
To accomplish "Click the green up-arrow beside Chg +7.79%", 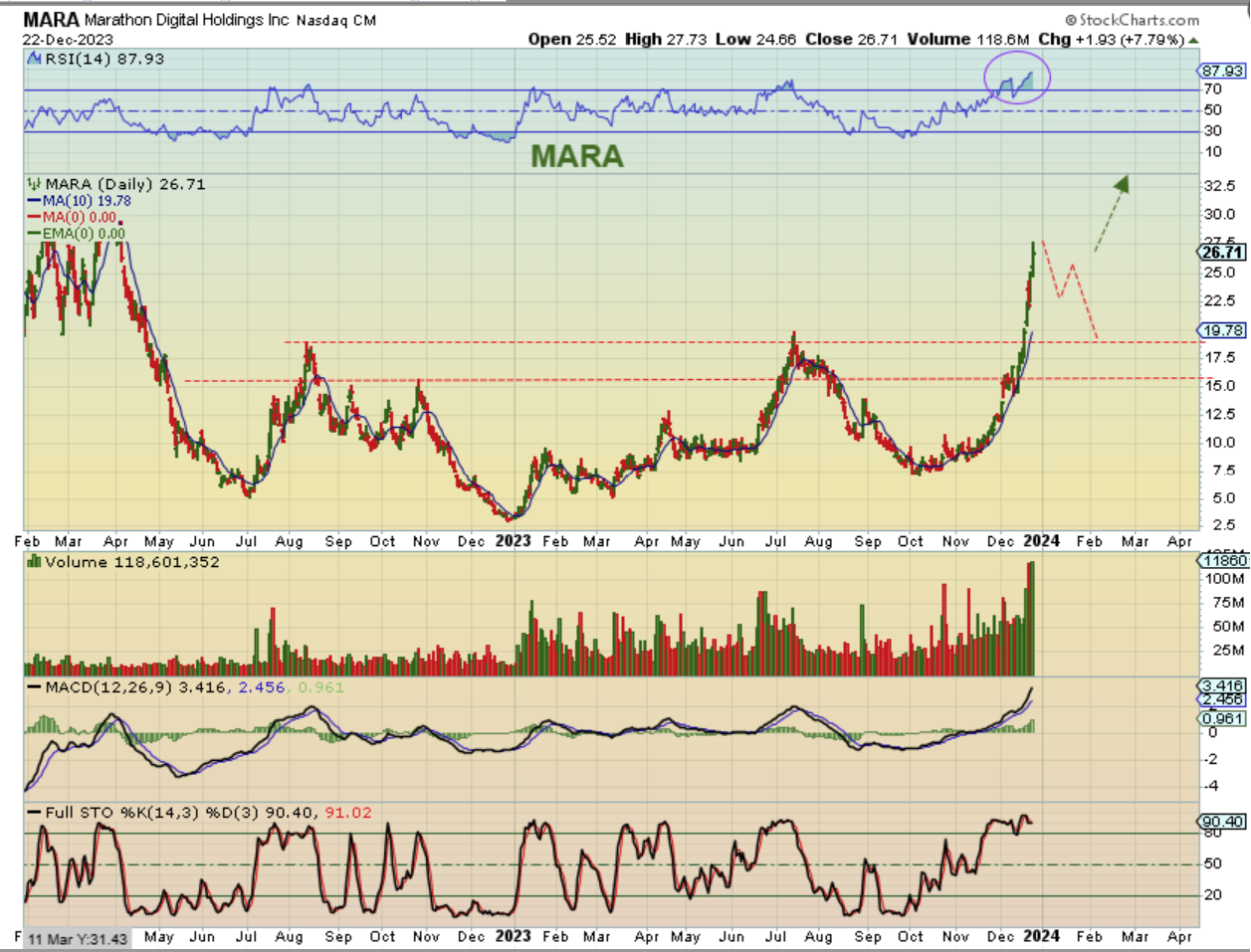I will pyautogui.click(x=1193, y=40).
